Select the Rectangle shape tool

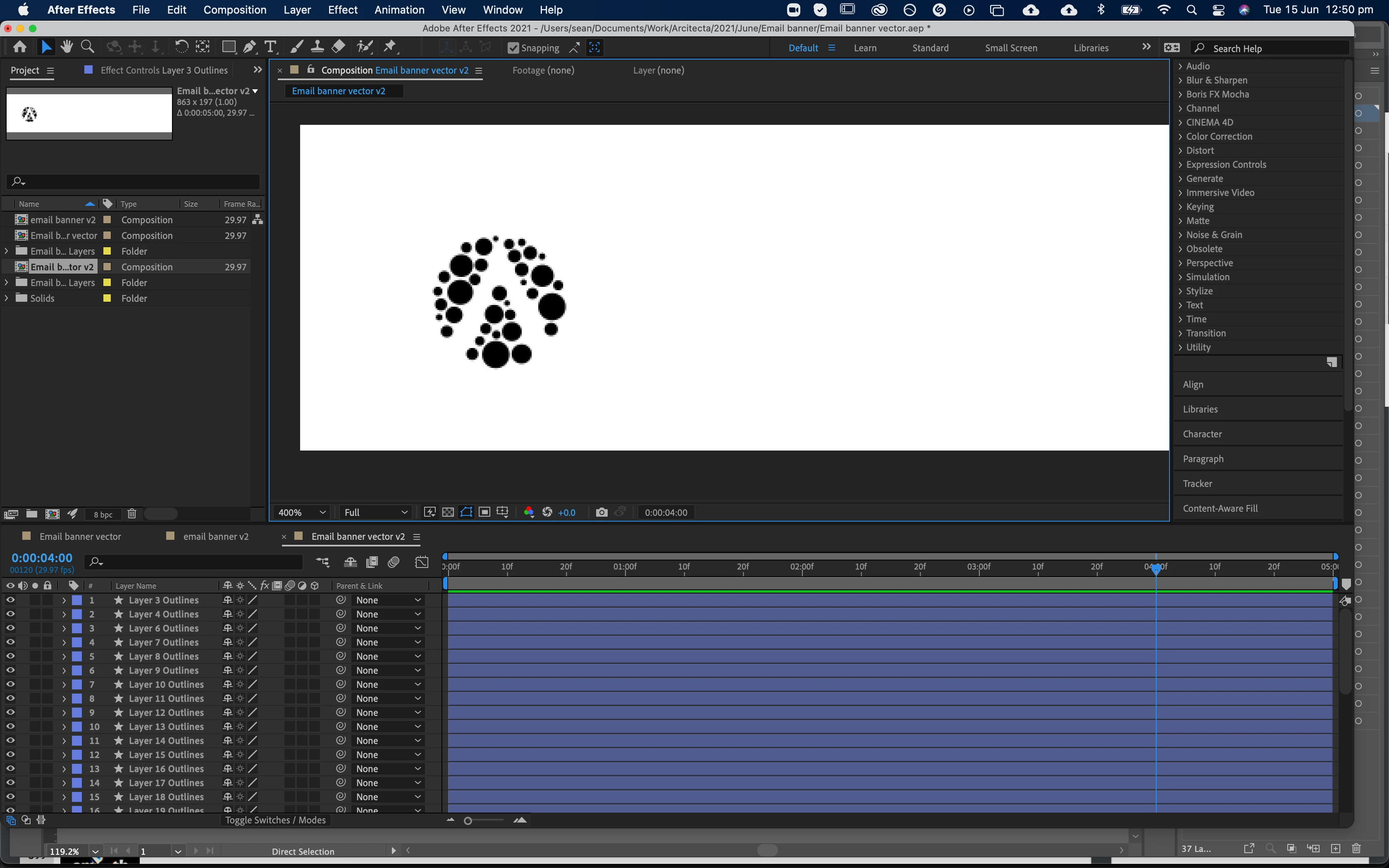pos(229,47)
